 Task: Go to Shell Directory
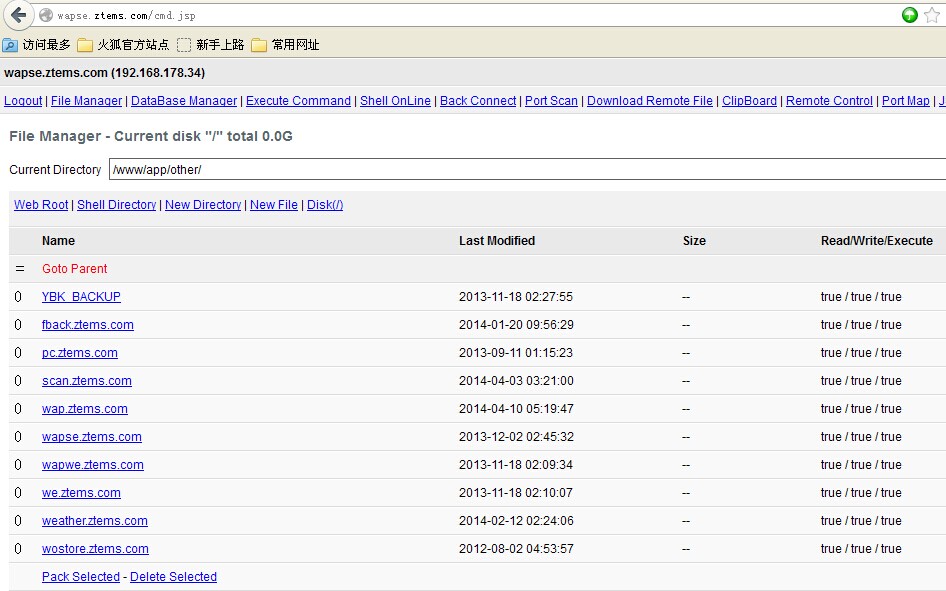(116, 204)
